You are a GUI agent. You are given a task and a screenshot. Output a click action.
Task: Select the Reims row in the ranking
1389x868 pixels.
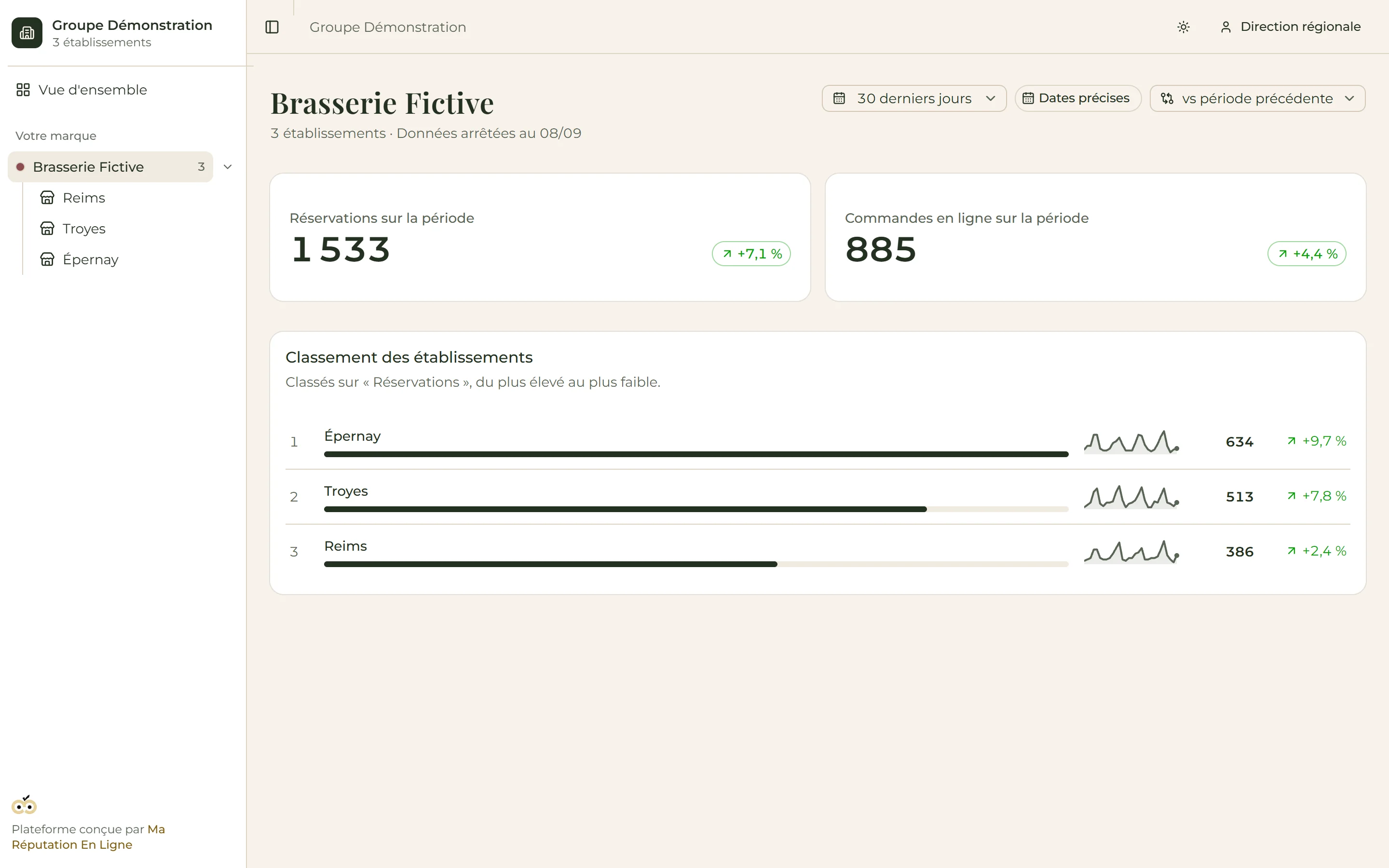click(818, 552)
